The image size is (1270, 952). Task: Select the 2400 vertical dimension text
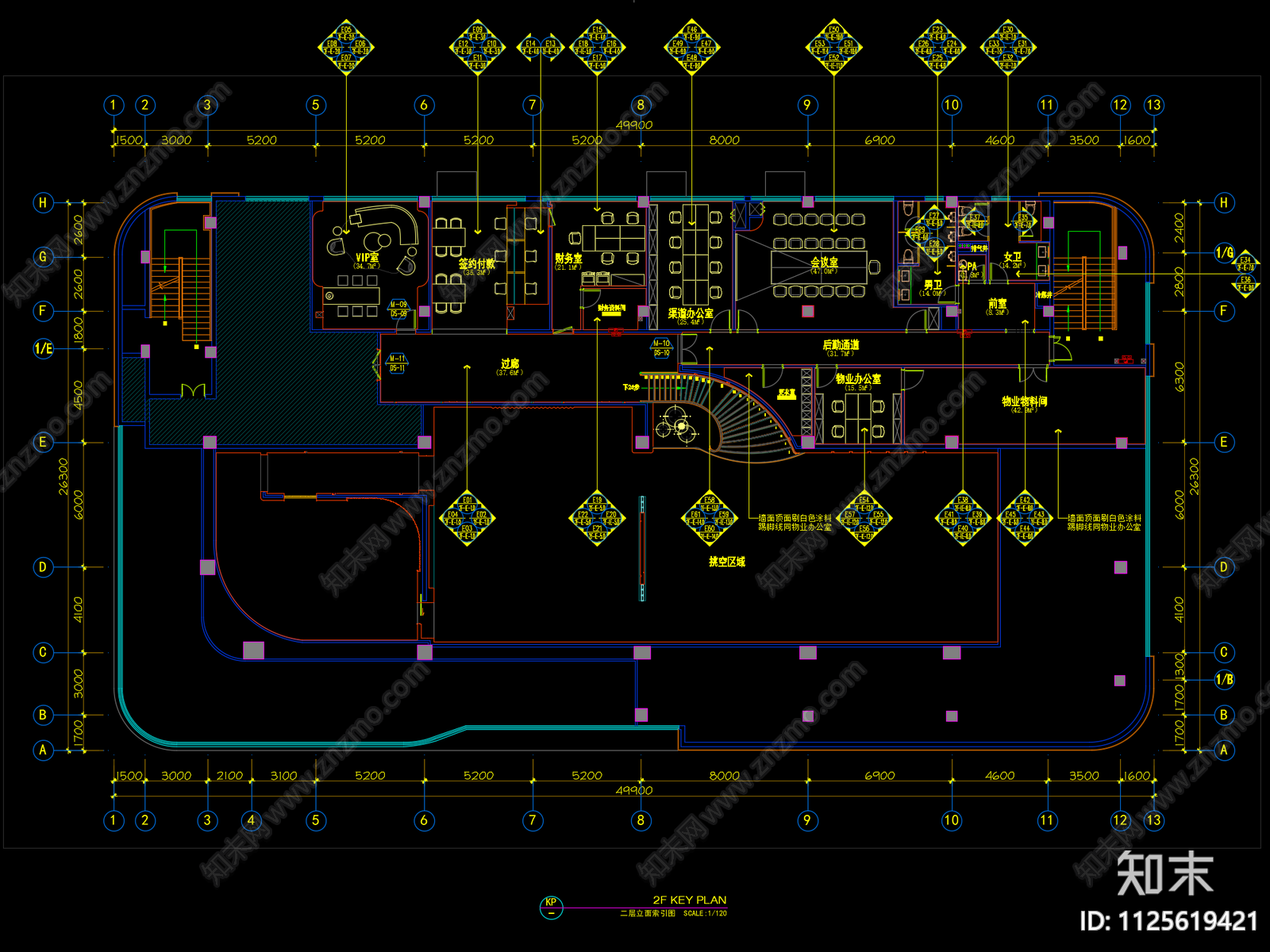(1179, 228)
